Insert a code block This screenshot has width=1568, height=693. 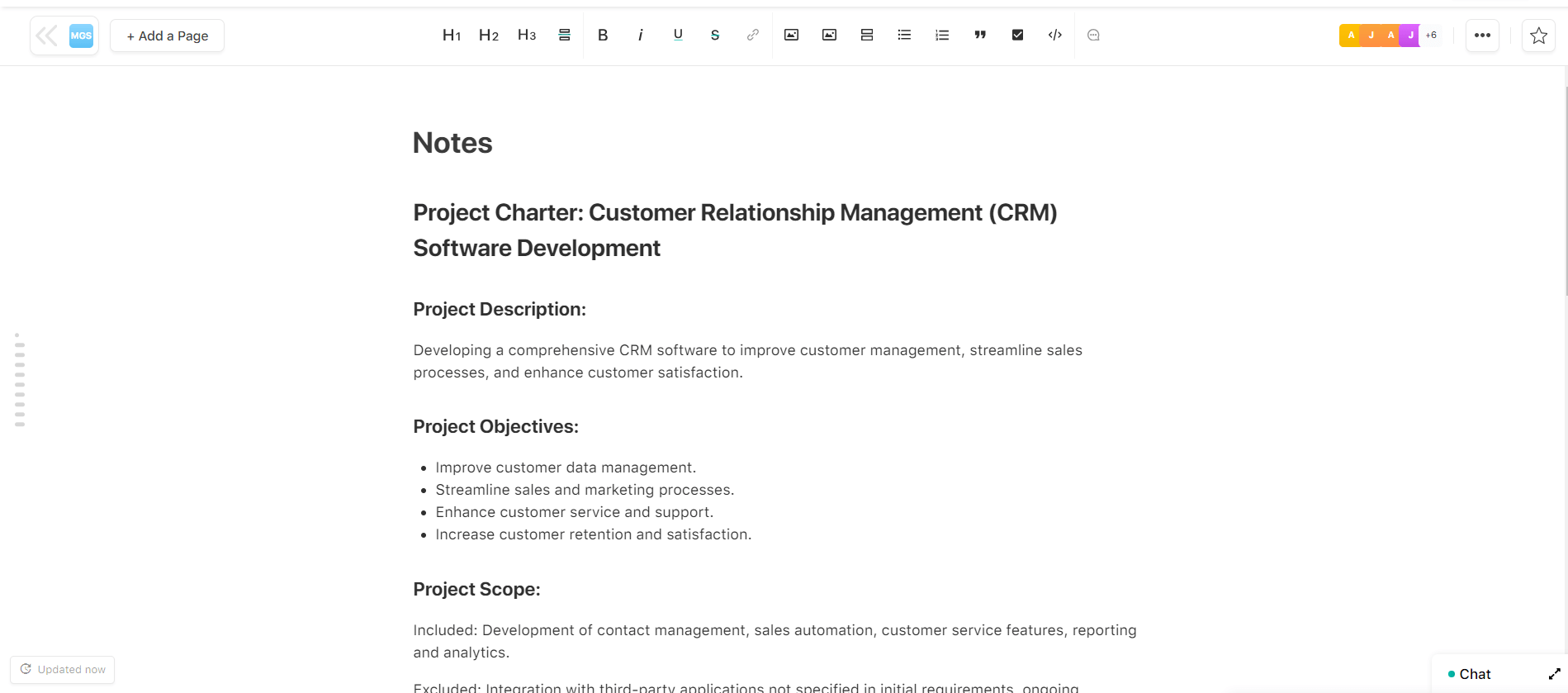click(x=1054, y=35)
